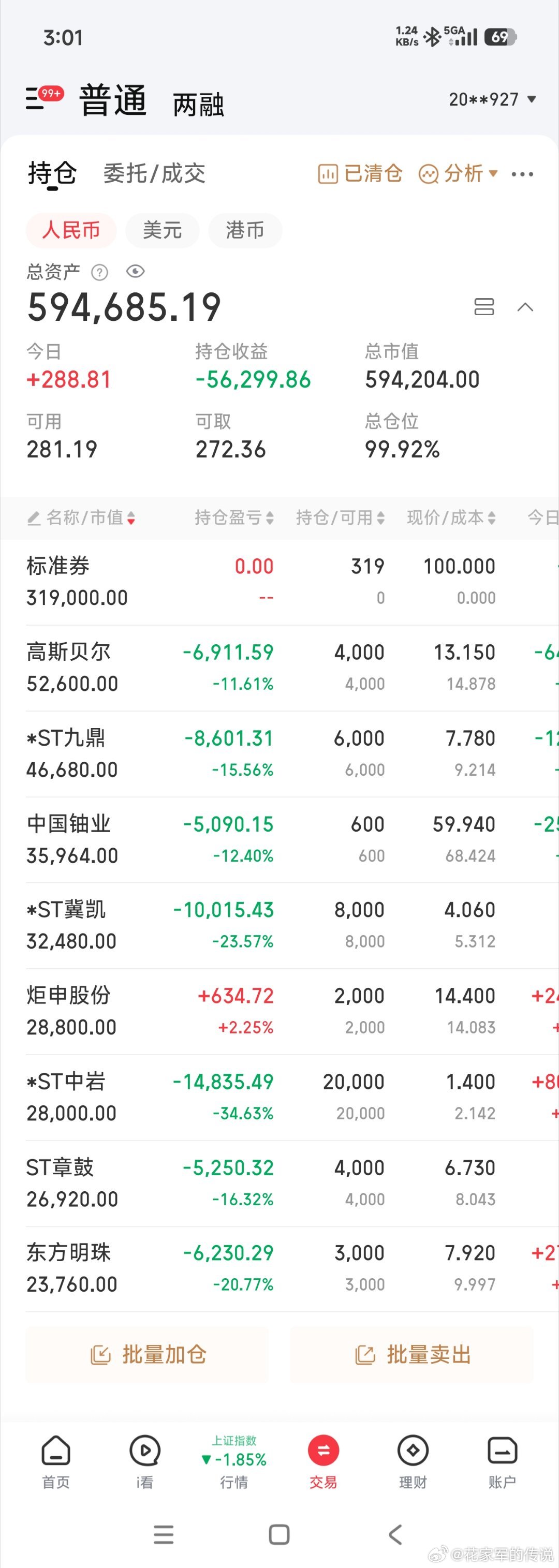
Task: Tap the Bluetooth status icon
Action: click(432, 37)
